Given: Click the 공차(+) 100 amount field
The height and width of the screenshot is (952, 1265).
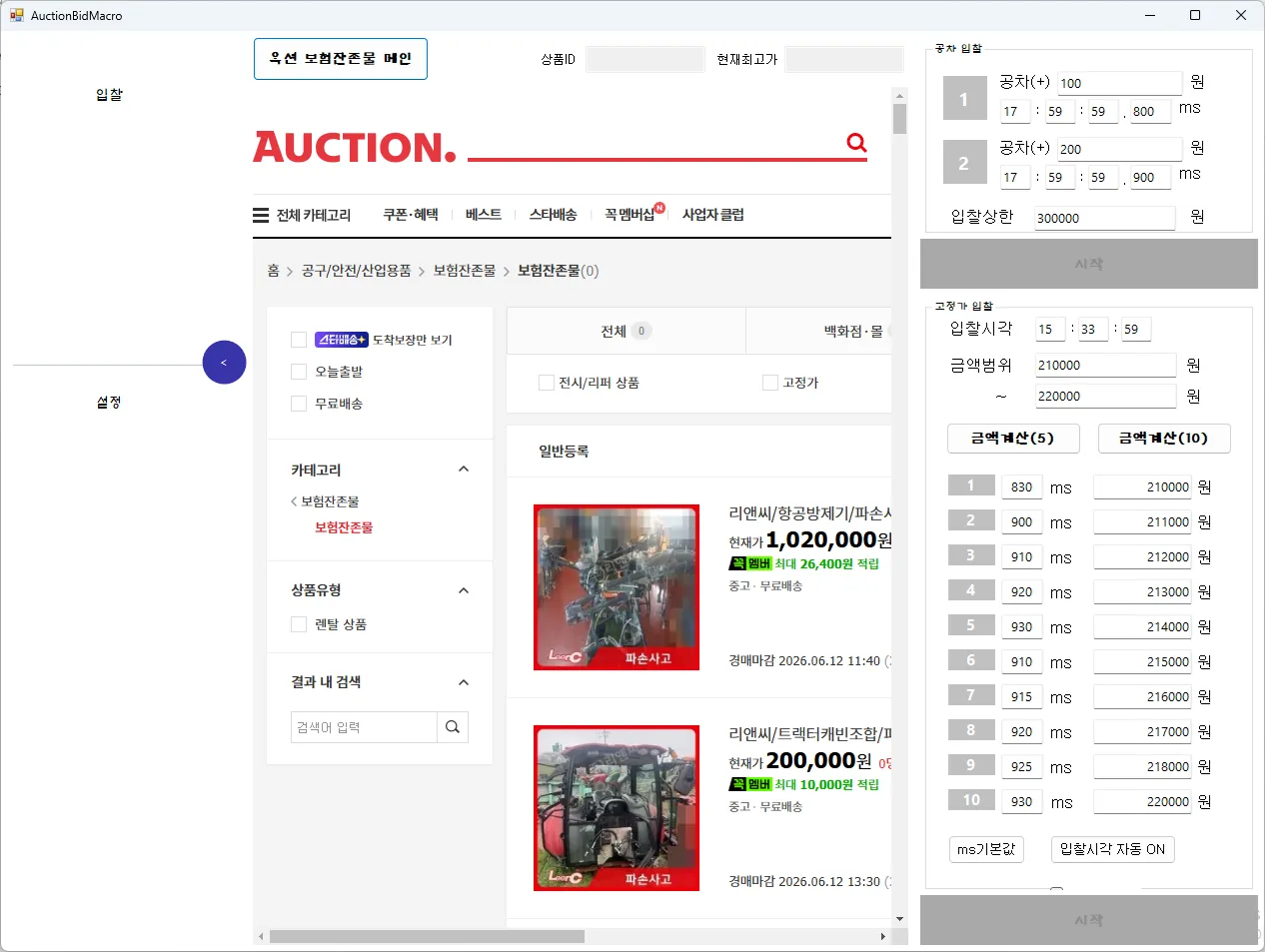Looking at the screenshot, I should coord(1119,83).
